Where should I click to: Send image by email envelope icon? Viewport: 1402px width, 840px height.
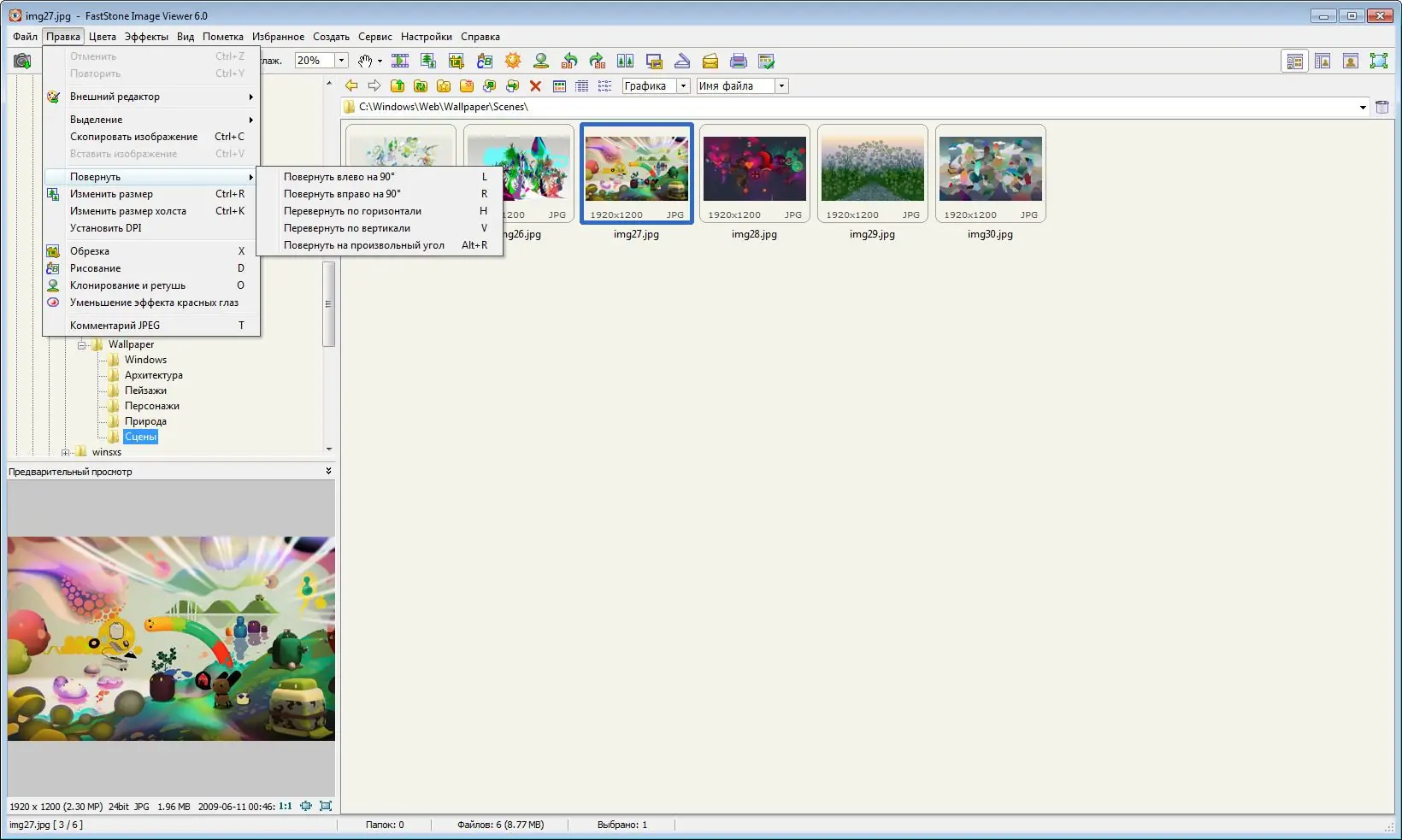click(710, 61)
